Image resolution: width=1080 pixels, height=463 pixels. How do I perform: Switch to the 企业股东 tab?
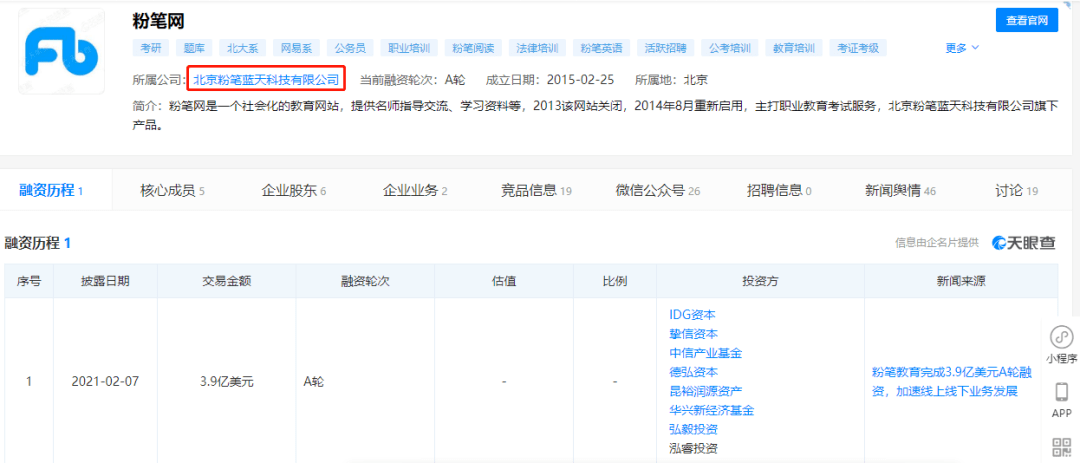[294, 190]
